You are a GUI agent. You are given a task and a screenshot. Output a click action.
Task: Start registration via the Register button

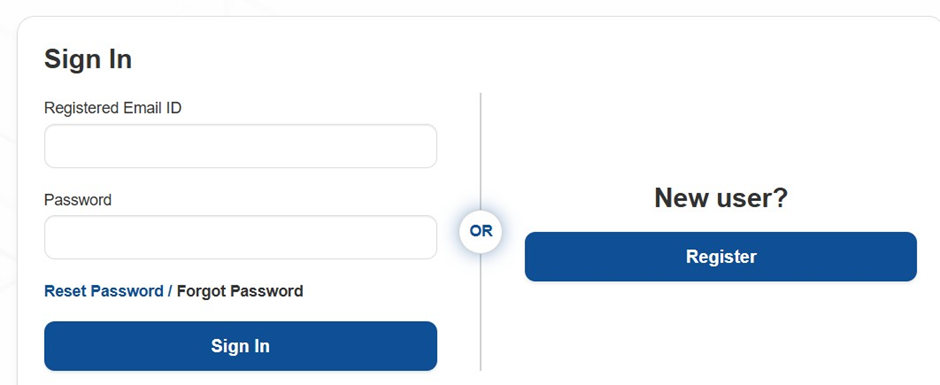pos(721,257)
